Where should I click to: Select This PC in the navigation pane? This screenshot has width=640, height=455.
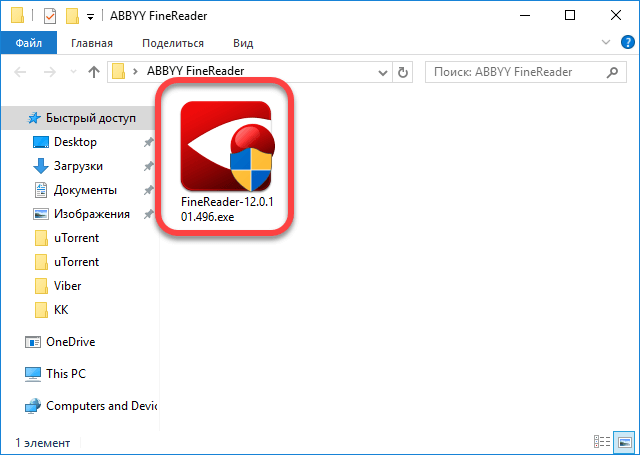tap(66, 374)
